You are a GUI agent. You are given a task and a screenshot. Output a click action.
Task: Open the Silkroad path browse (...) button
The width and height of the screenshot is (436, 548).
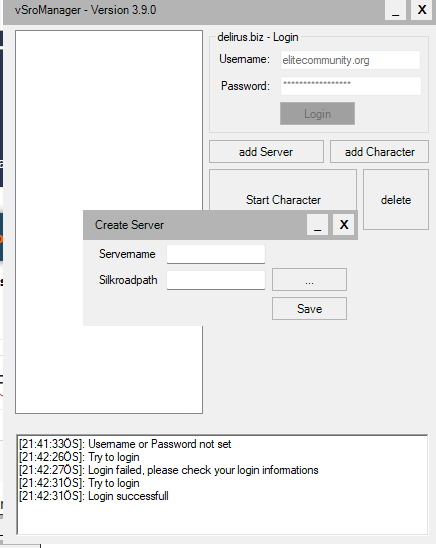pos(310,280)
